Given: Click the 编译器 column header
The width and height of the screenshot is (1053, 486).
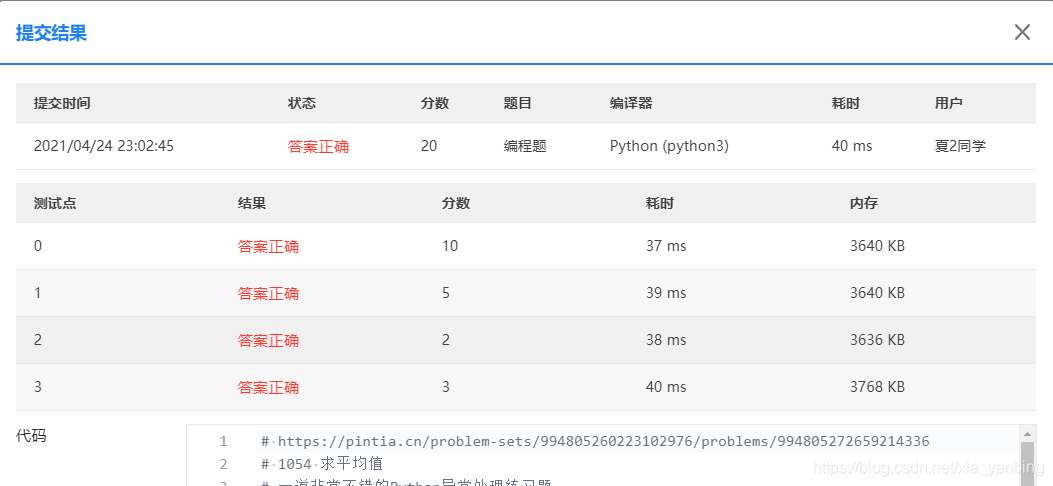Looking at the screenshot, I should [x=631, y=103].
